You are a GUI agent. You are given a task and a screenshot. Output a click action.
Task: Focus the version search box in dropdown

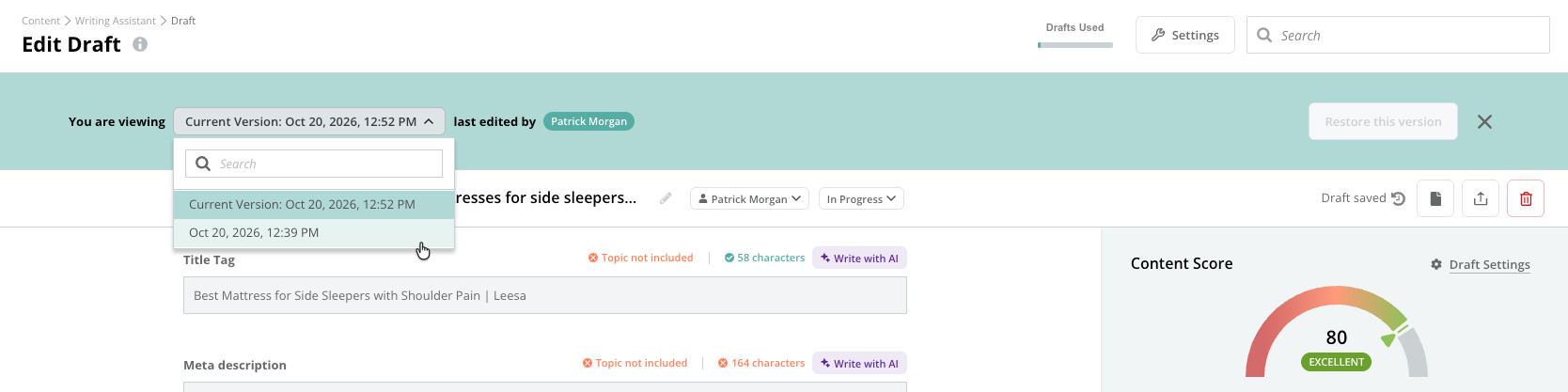(314, 164)
